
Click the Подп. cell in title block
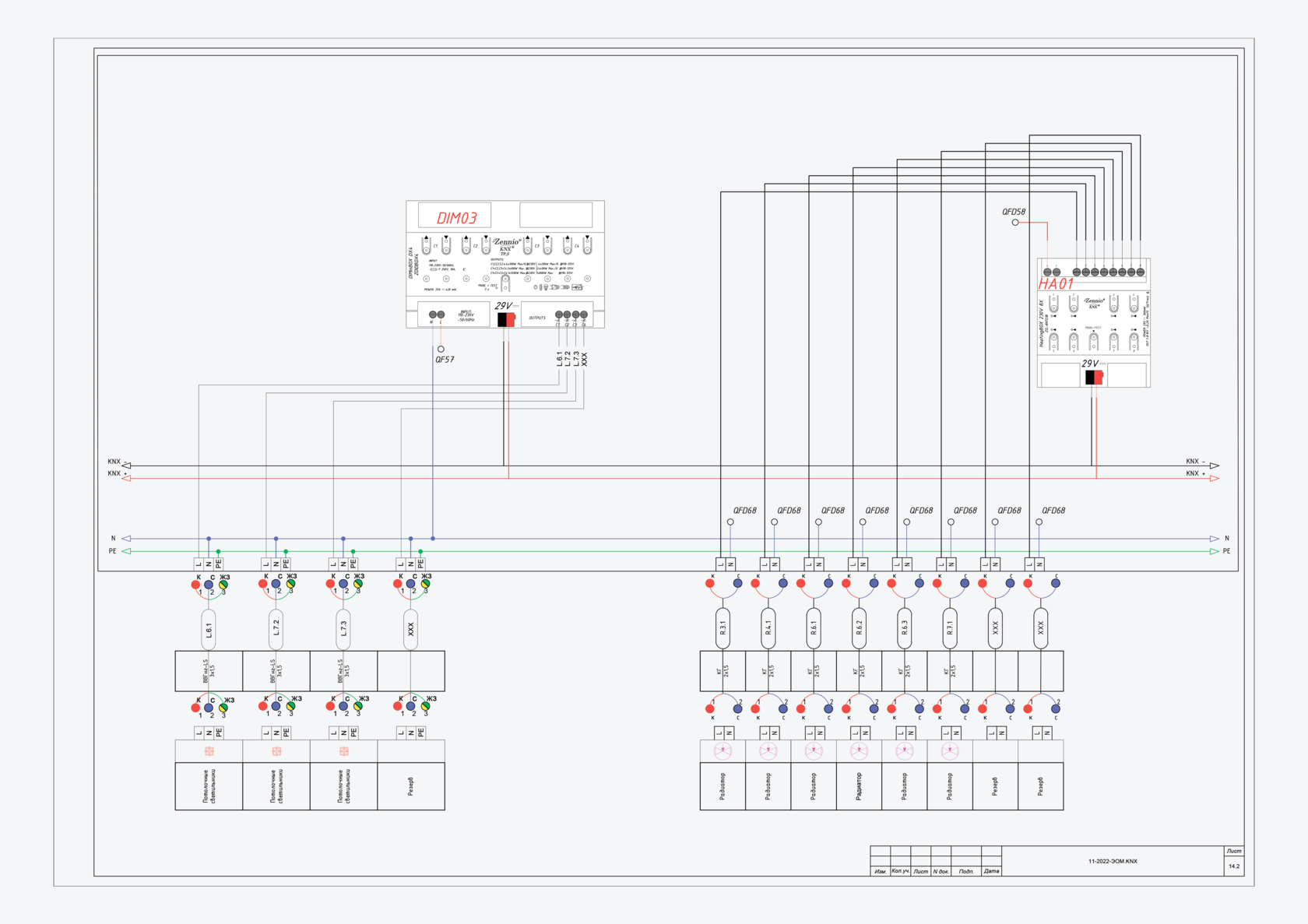point(966,871)
